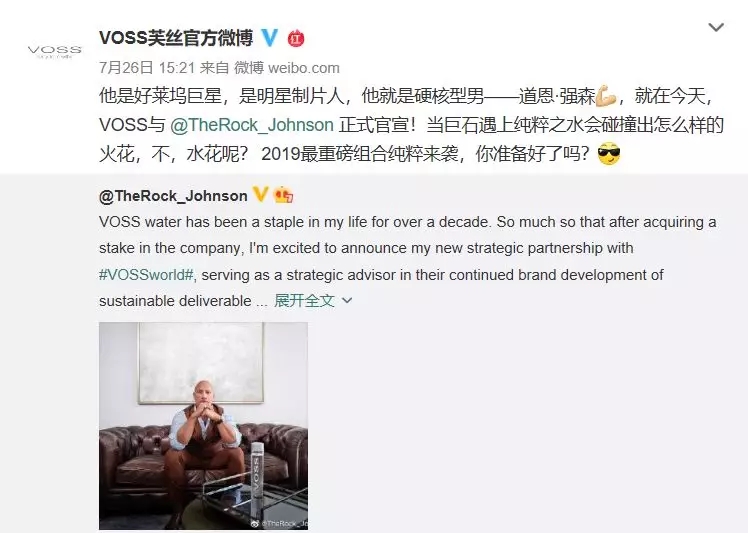Open the VOSS profile avatar logo
The width and height of the screenshot is (748, 533).
55,52
